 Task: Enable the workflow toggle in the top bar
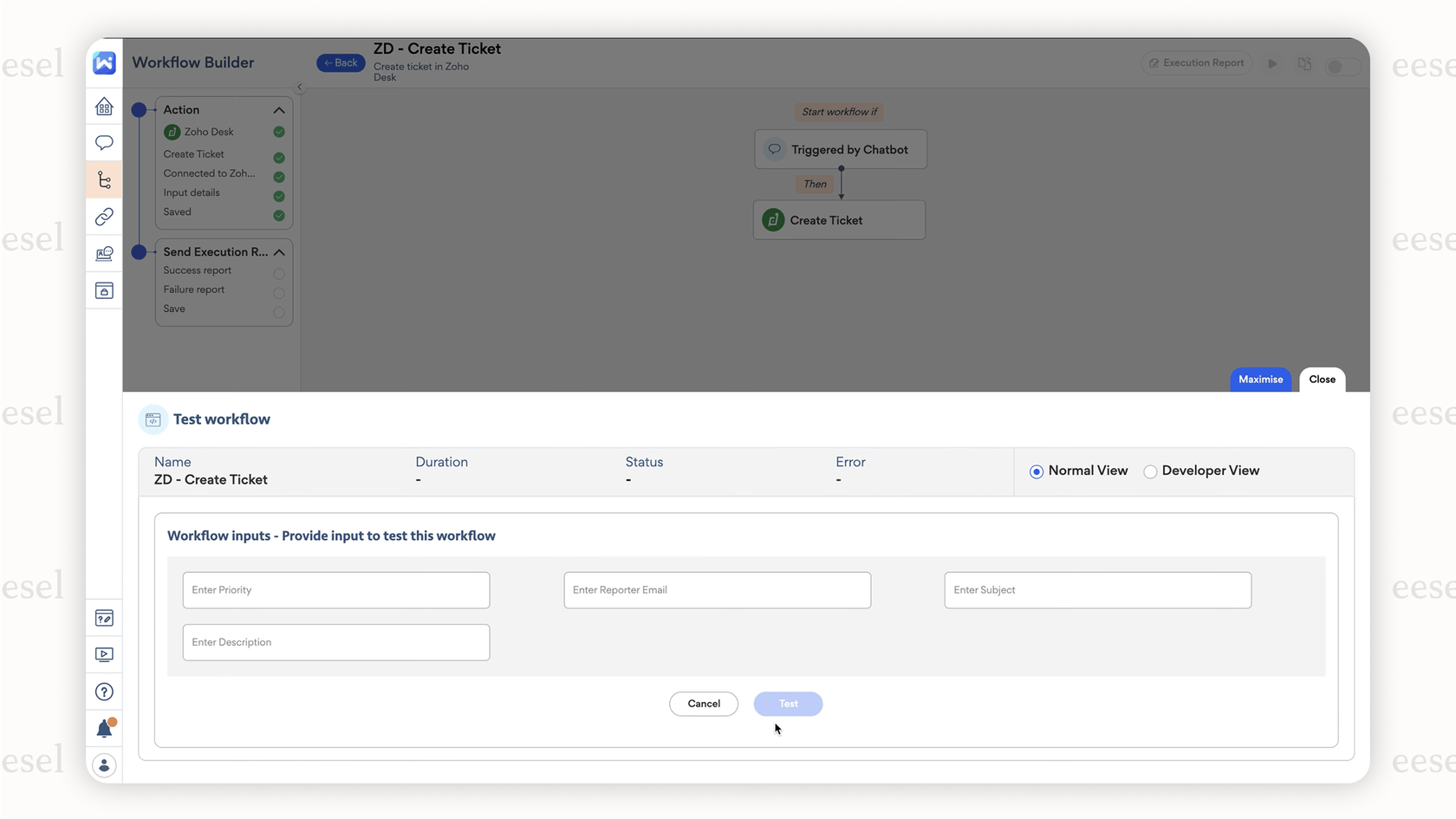pos(1342,65)
